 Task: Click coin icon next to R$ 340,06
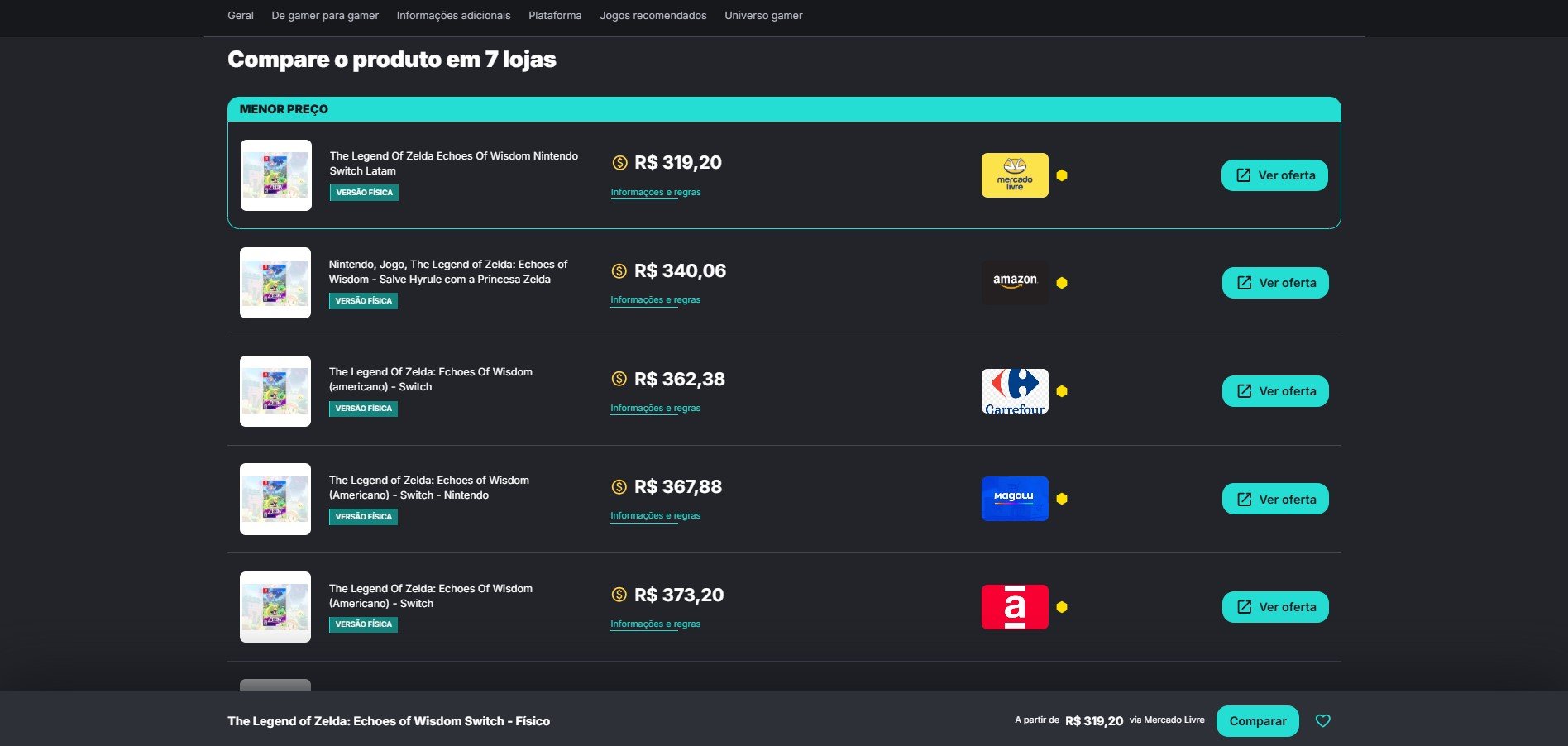pos(619,271)
